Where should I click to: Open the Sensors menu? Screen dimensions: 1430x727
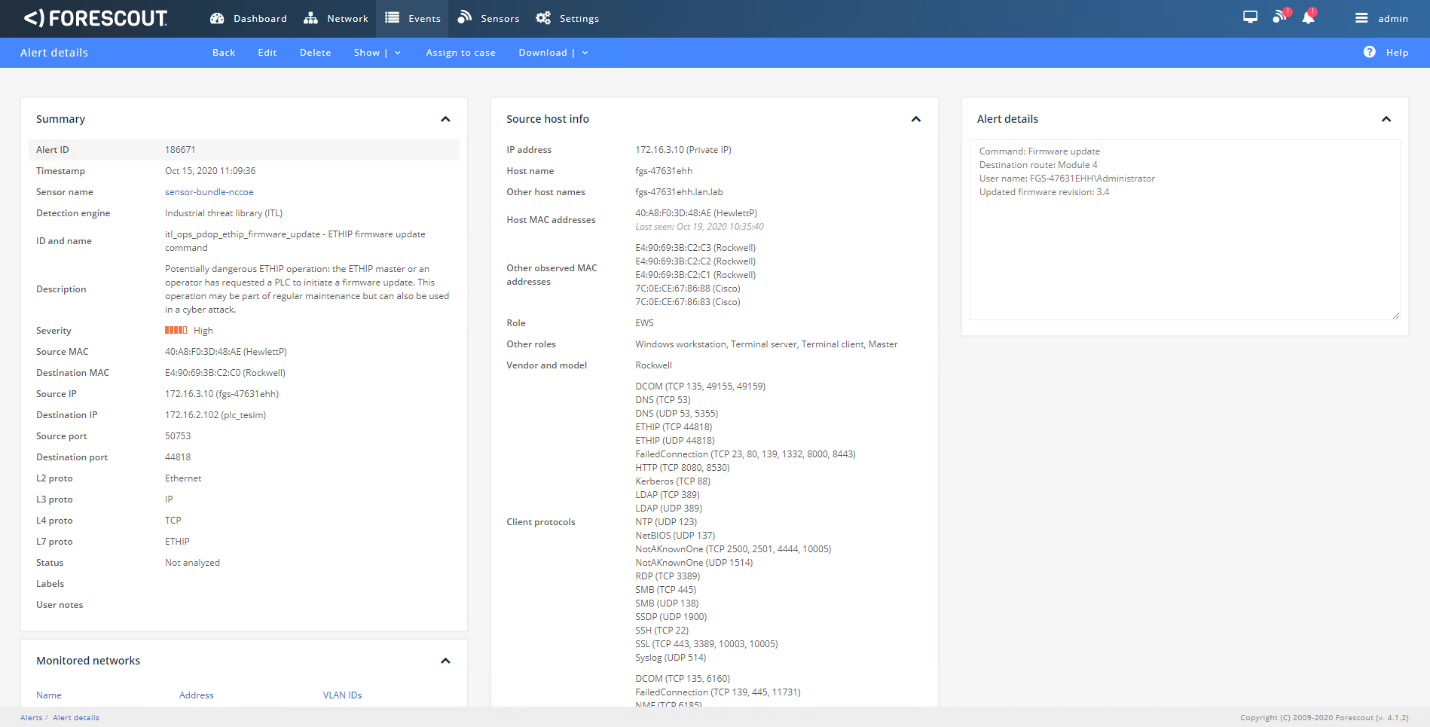pyautogui.click(x=488, y=18)
